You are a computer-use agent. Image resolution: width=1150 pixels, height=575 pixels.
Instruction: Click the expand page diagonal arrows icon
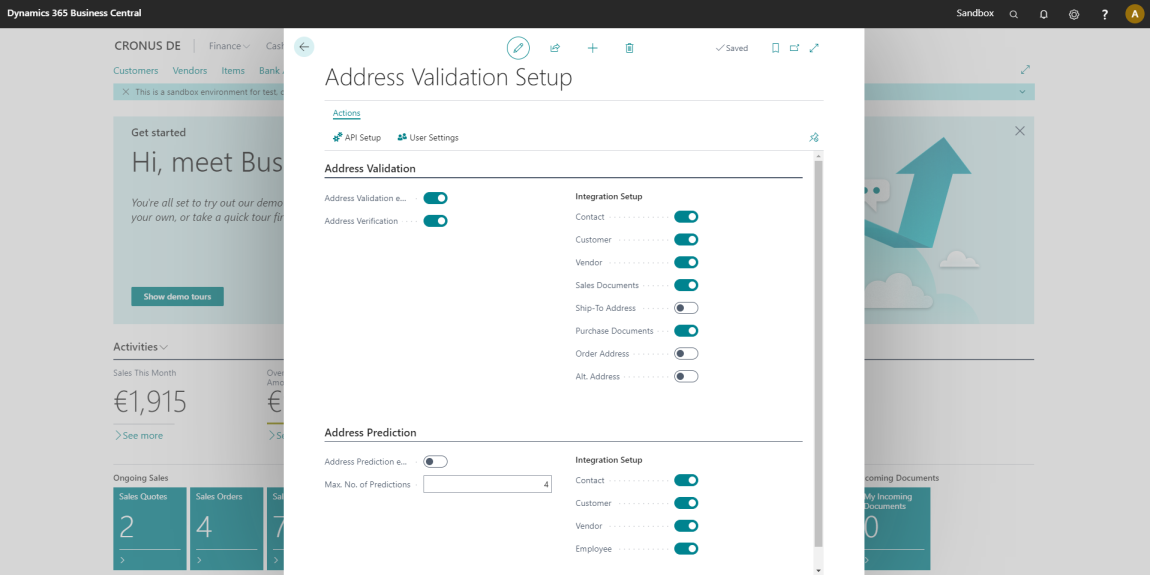click(814, 48)
